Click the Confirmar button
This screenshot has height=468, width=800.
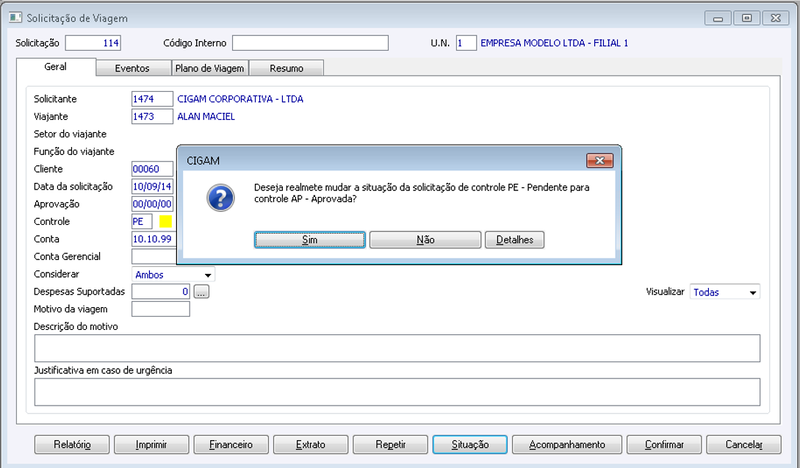pyautogui.click(x=664, y=445)
